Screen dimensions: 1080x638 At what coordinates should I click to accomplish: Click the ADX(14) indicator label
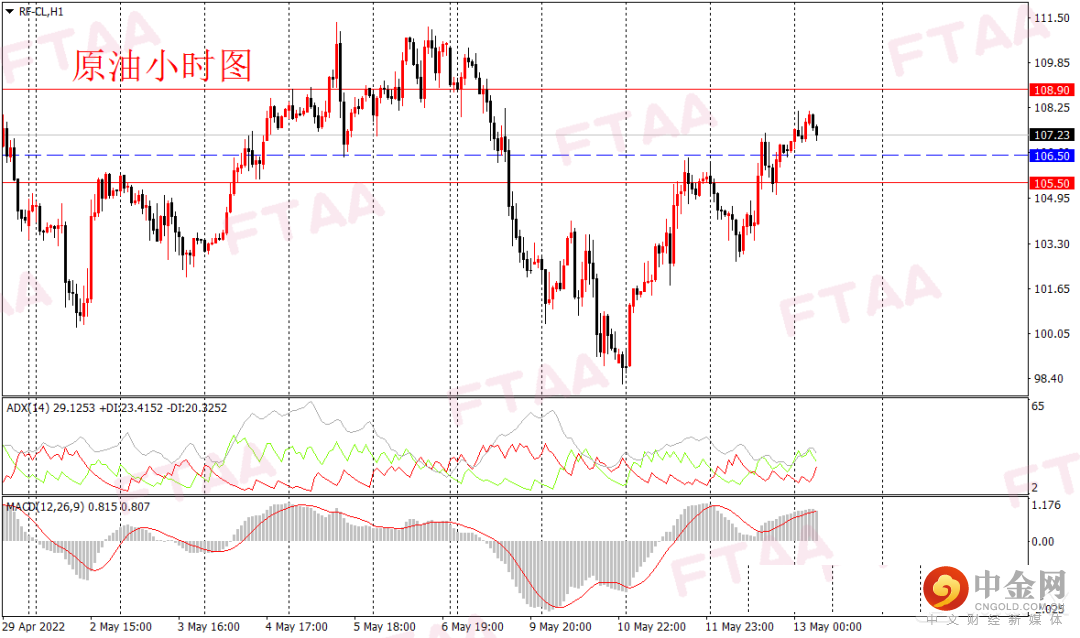coord(28,408)
